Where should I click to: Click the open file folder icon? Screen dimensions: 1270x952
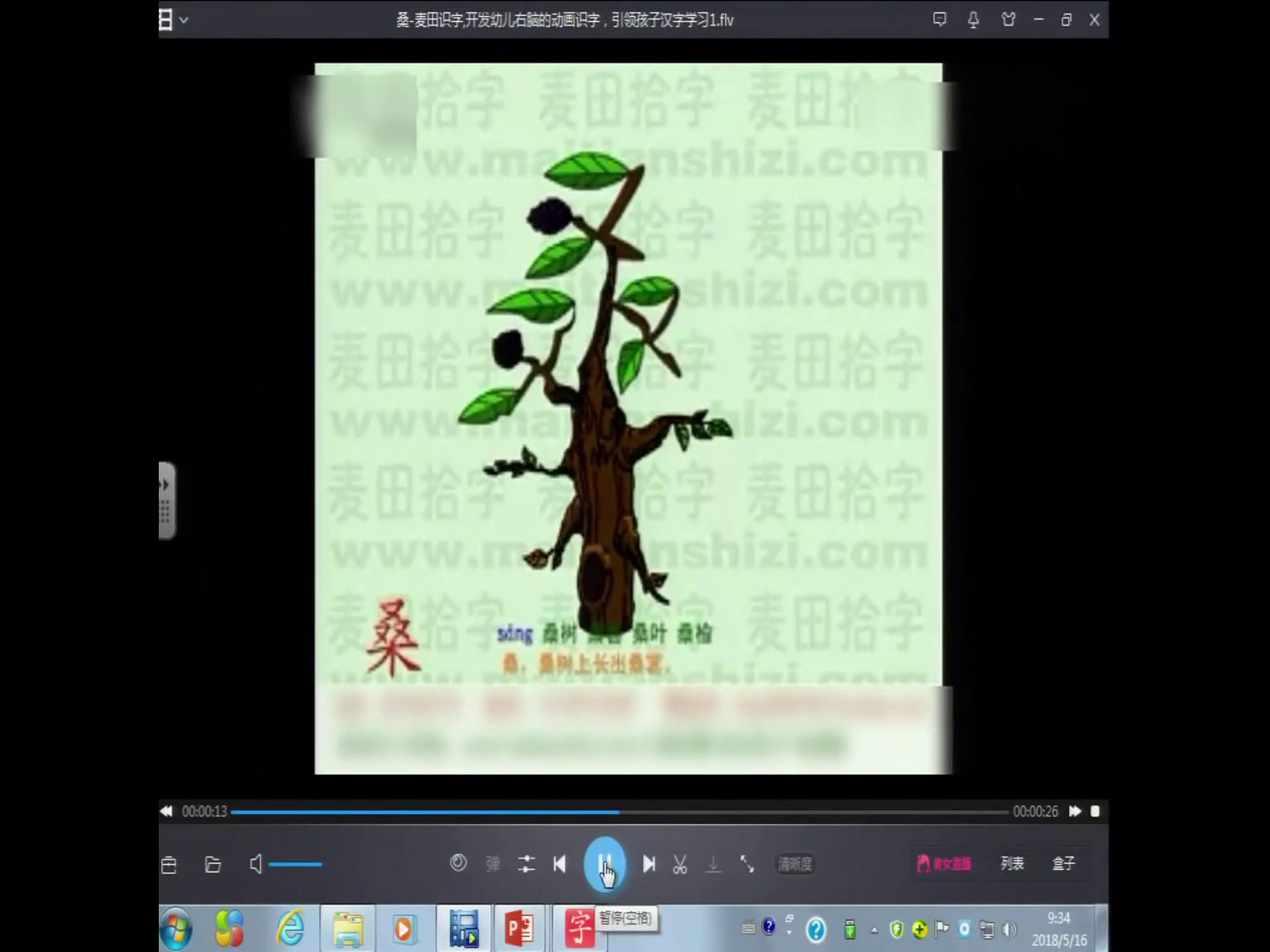pyautogui.click(x=213, y=865)
